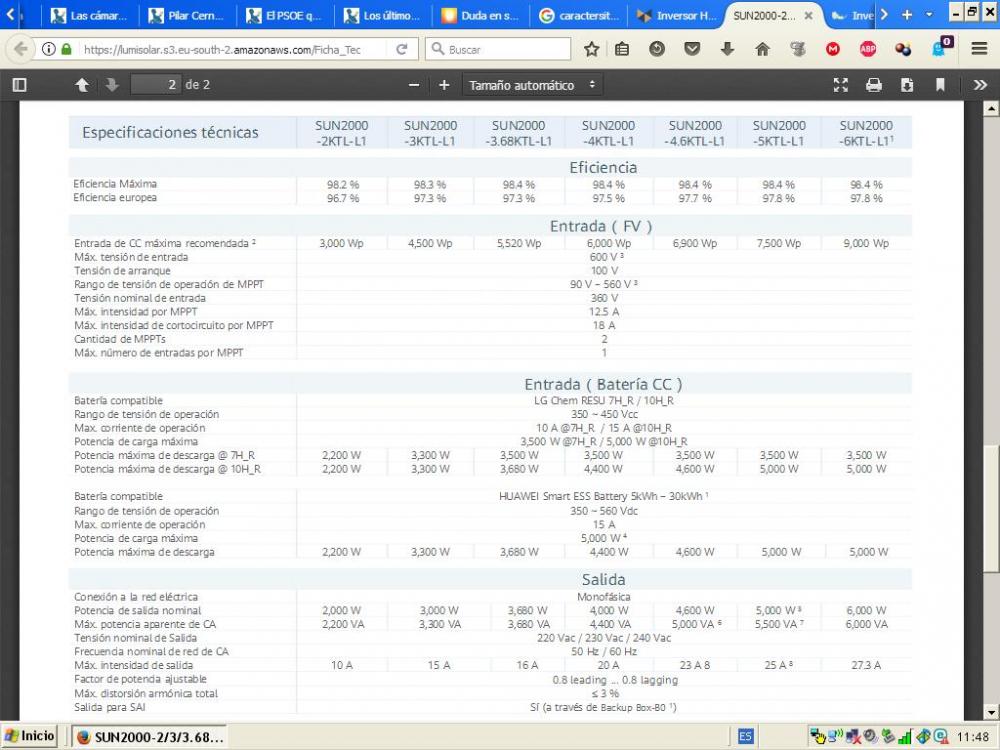This screenshot has width=1000, height=750.
Task: Bookmark the current PDF view
Action: [x=940, y=85]
